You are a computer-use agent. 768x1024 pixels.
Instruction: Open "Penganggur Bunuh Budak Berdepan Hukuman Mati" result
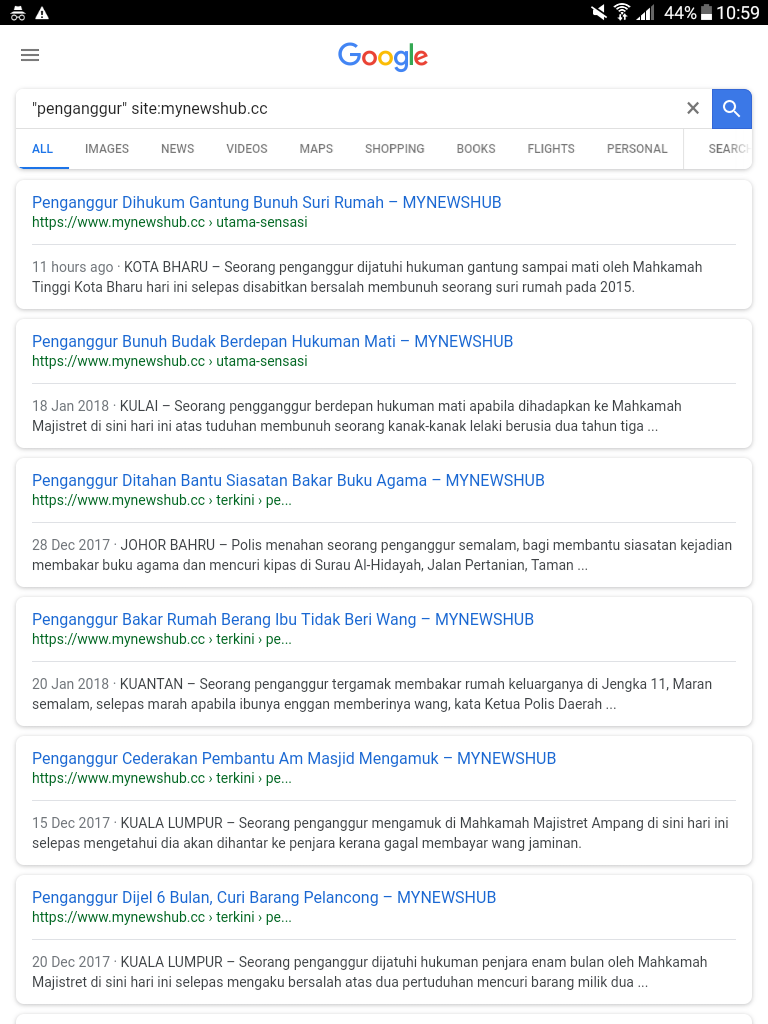click(272, 342)
